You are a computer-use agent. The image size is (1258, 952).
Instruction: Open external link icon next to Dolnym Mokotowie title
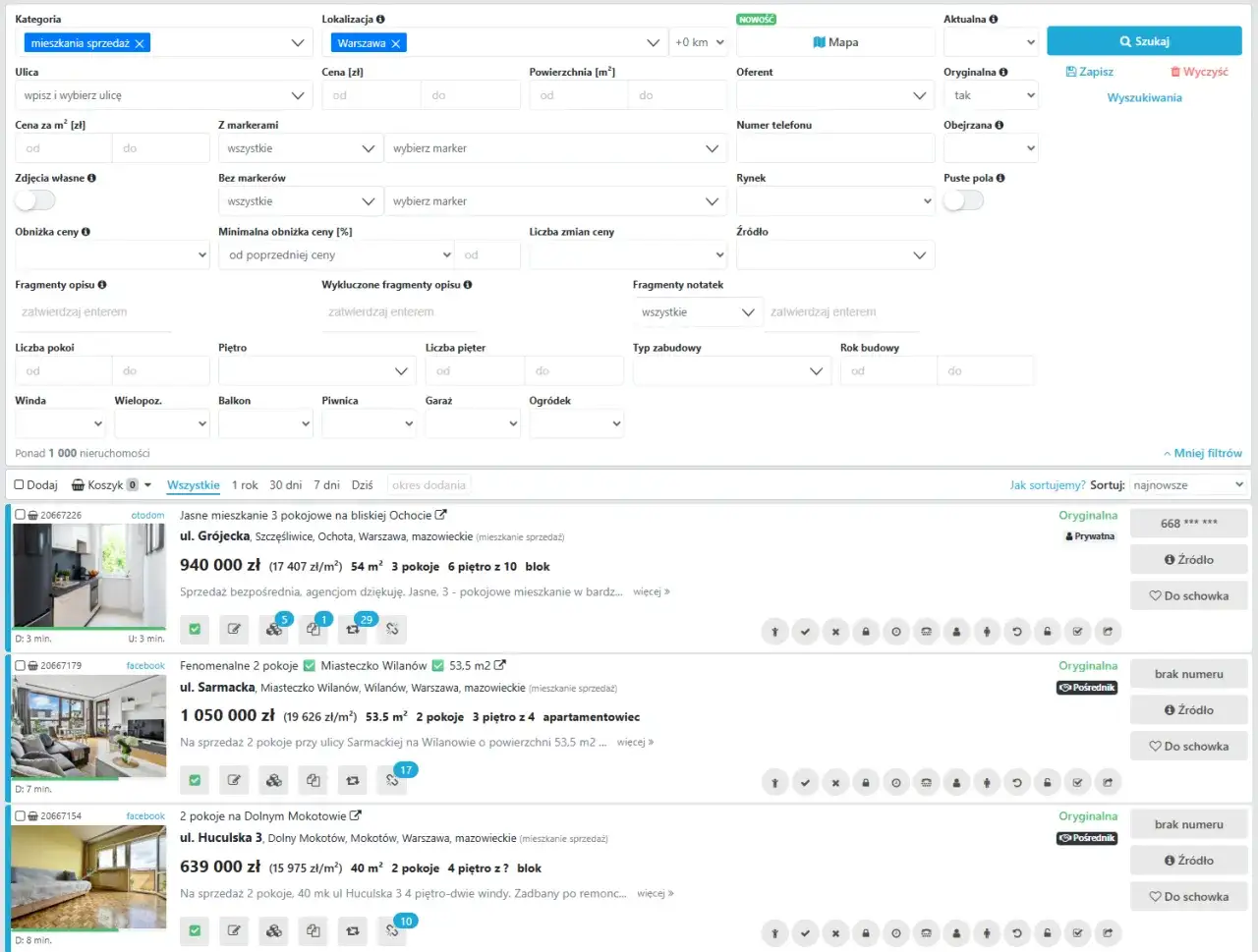tap(356, 815)
